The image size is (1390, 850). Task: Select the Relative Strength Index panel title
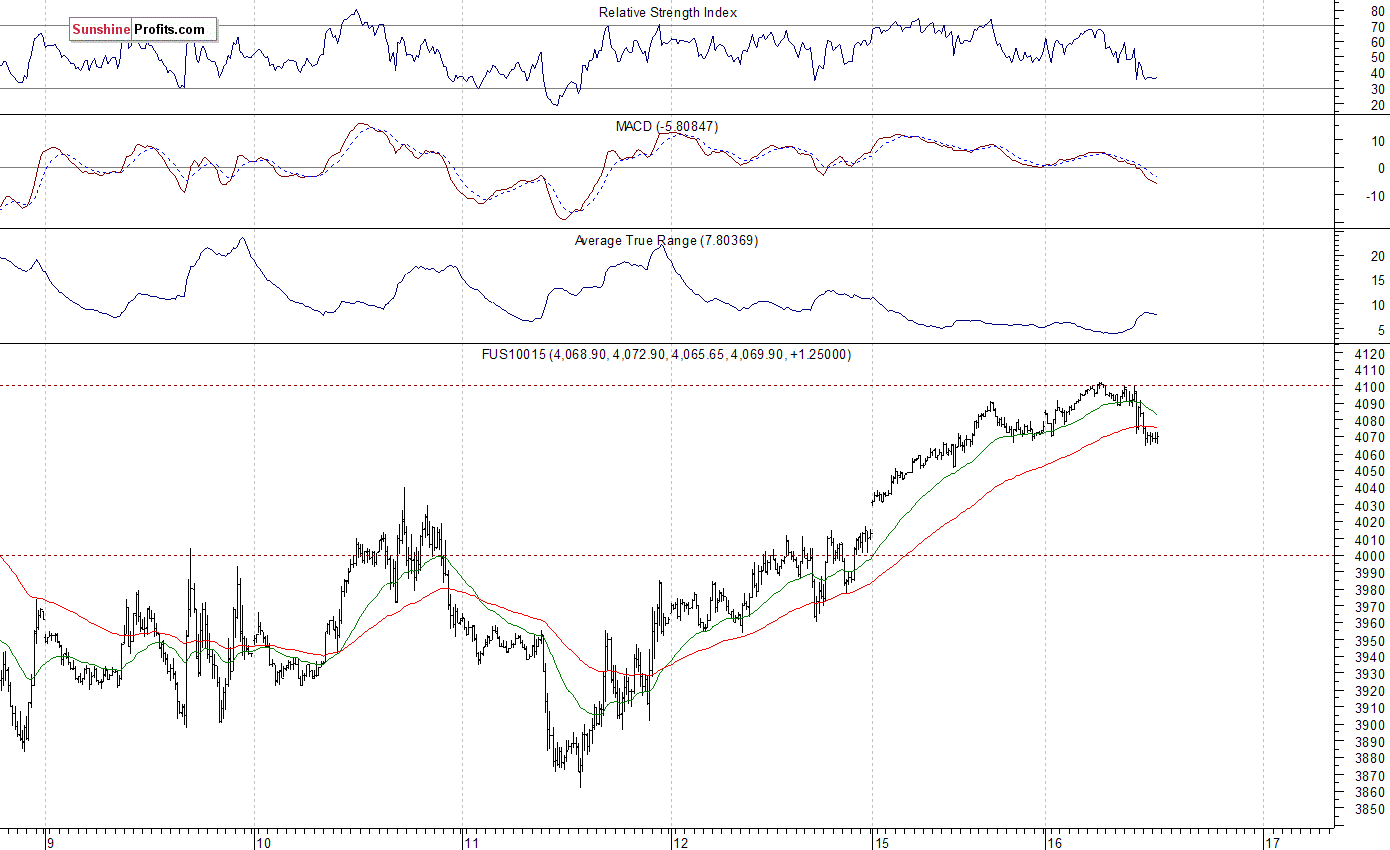coord(668,12)
